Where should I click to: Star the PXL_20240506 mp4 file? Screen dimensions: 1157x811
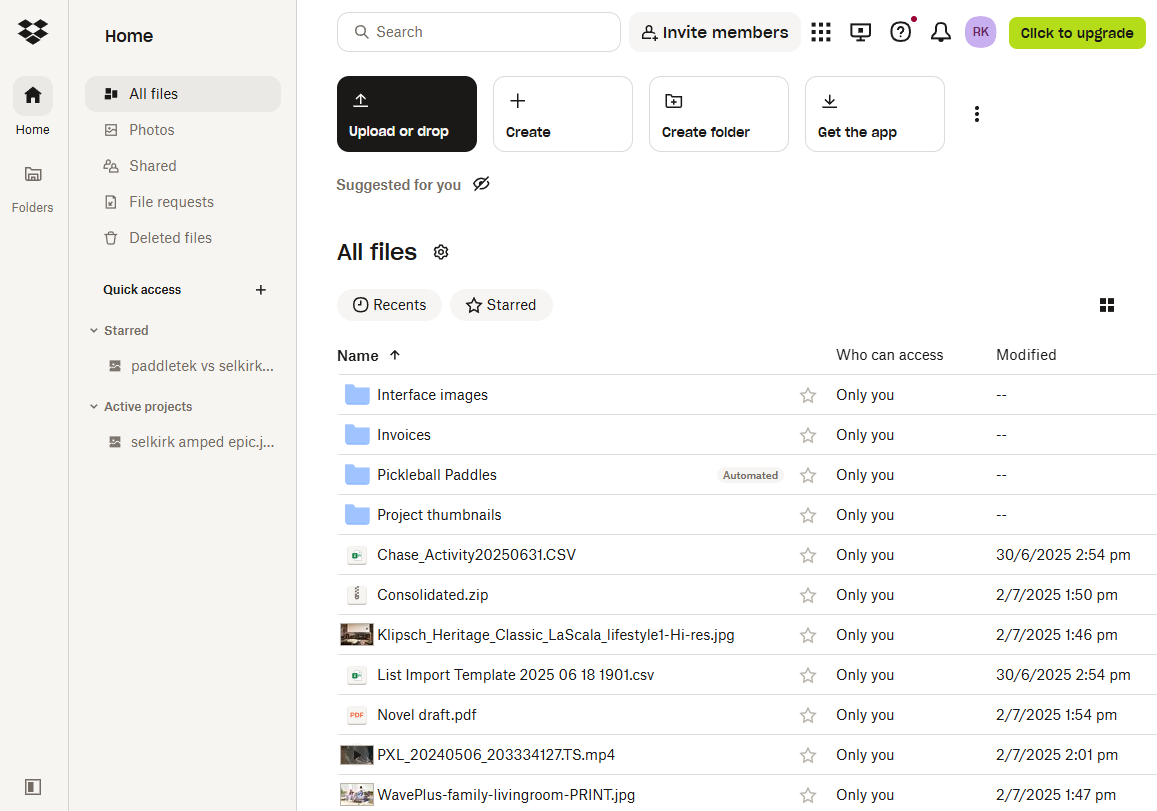pos(808,755)
